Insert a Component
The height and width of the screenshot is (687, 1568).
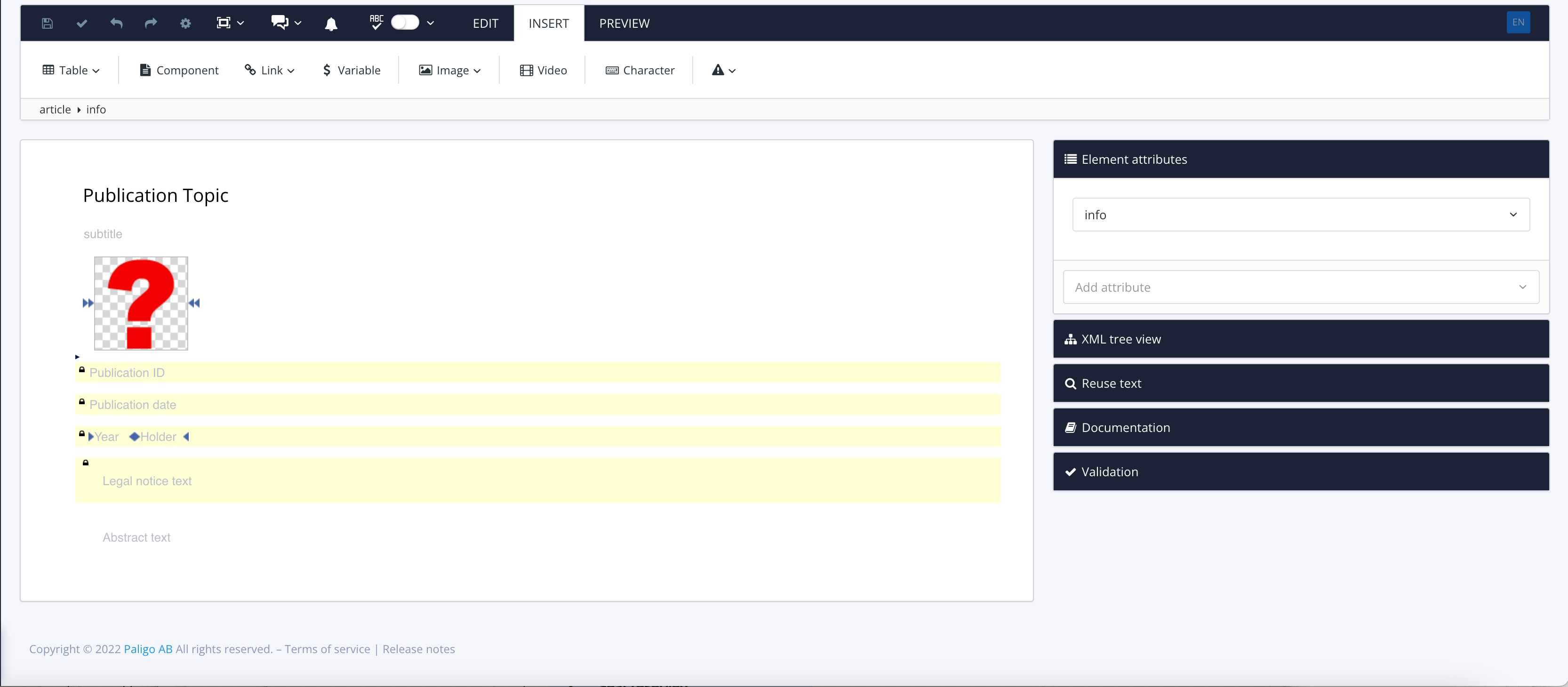[x=179, y=70]
